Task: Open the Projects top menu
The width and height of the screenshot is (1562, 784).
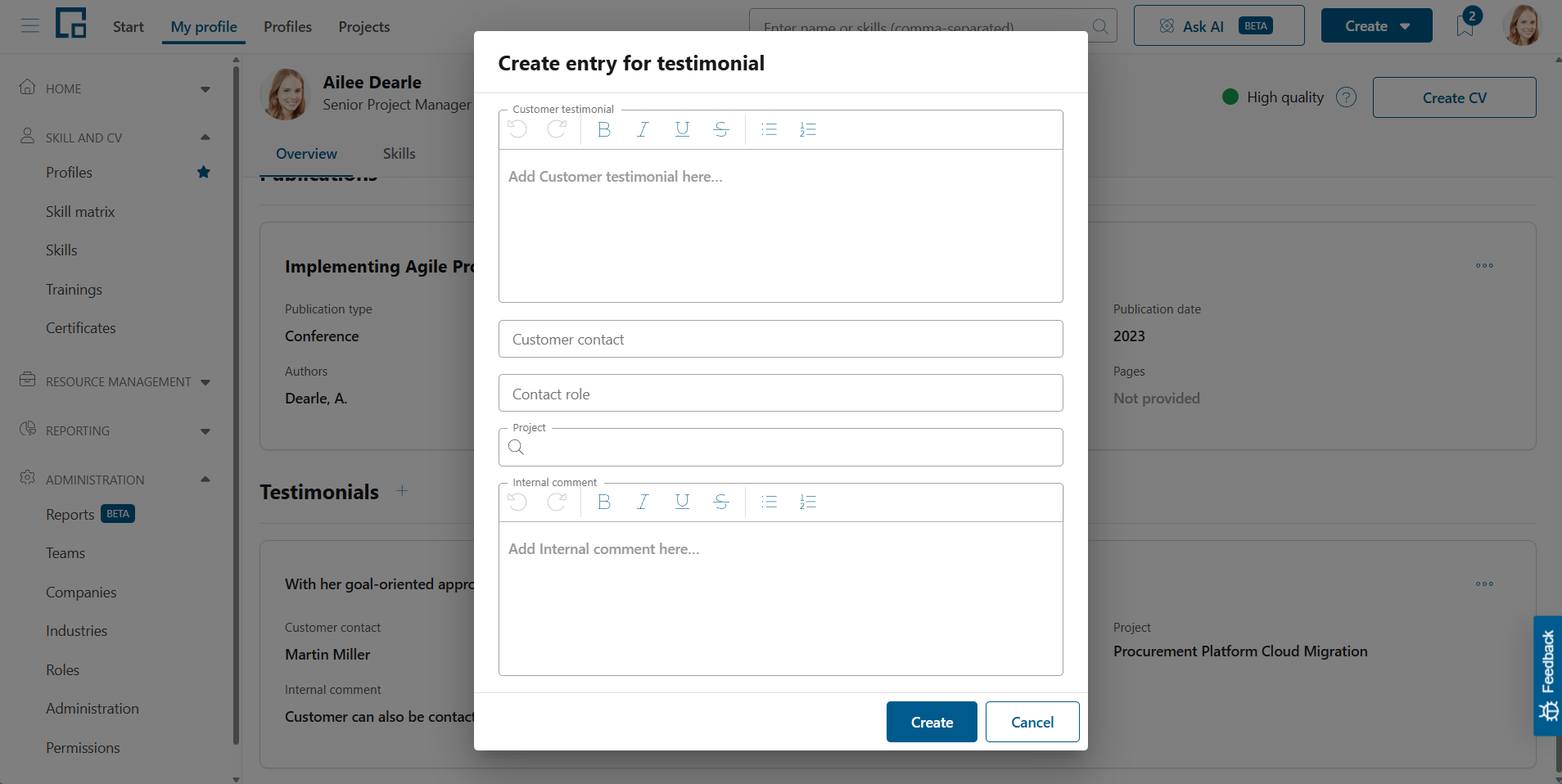Action: tap(364, 27)
